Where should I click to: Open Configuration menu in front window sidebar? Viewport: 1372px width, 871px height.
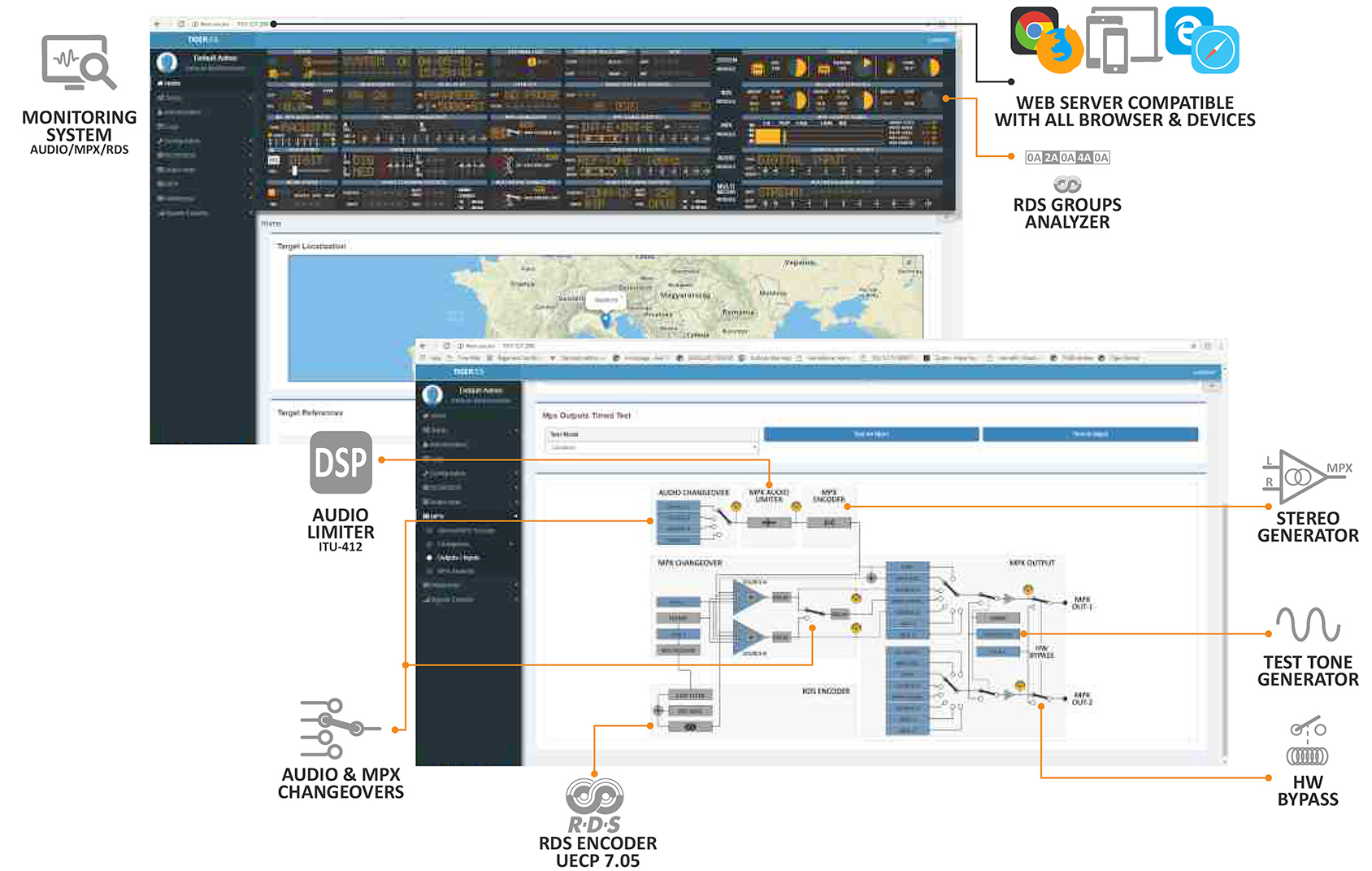coord(469,473)
